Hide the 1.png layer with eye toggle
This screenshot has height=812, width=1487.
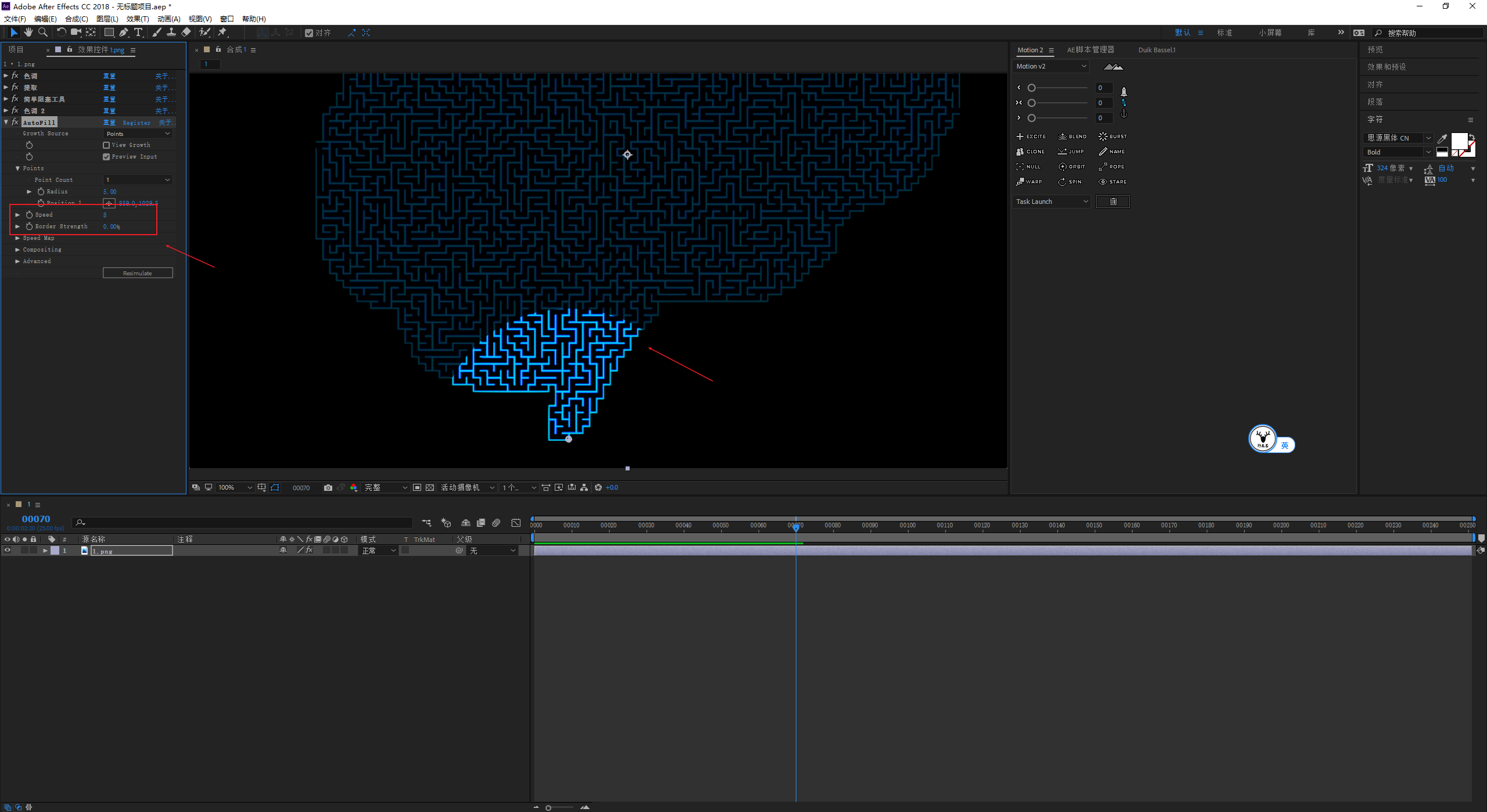point(7,551)
